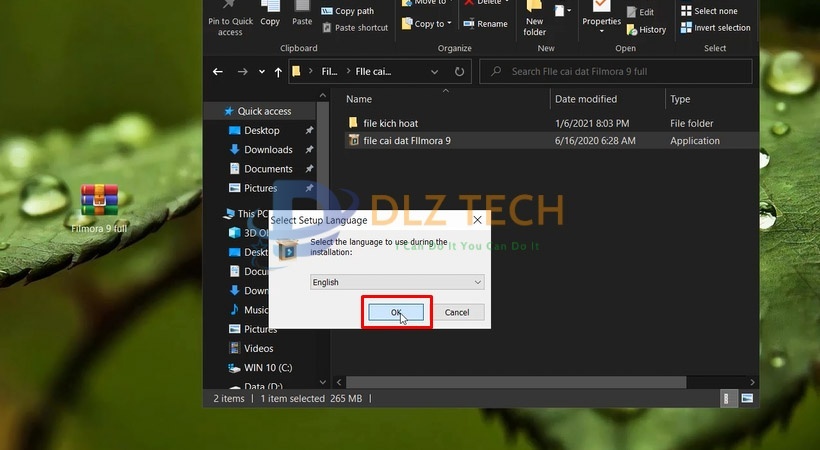Go up one folder level
The width and height of the screenshot is (820, 450).
point(278,72)
